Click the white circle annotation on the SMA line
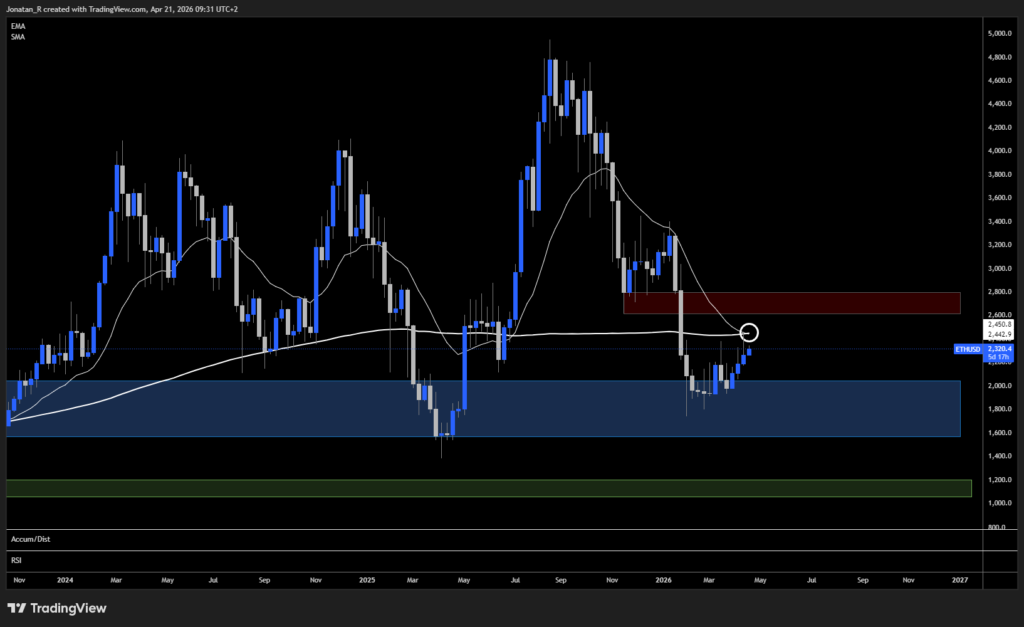1024x627 pixels. tap(751, 332)
